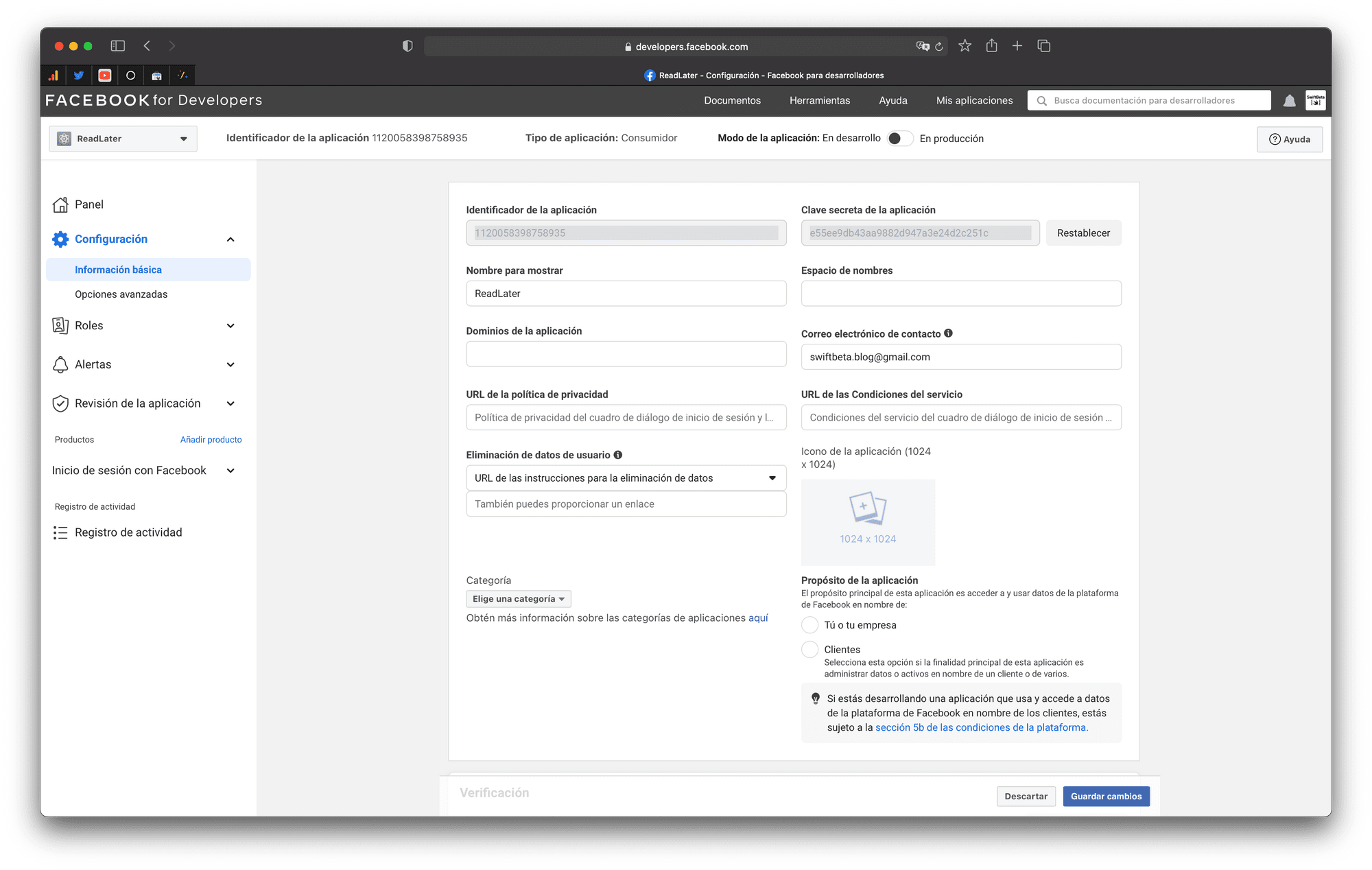Expand the Revisión de la aplicación chevron
Viewport: 1372px width, 870px height.
(x=230, y=404)
